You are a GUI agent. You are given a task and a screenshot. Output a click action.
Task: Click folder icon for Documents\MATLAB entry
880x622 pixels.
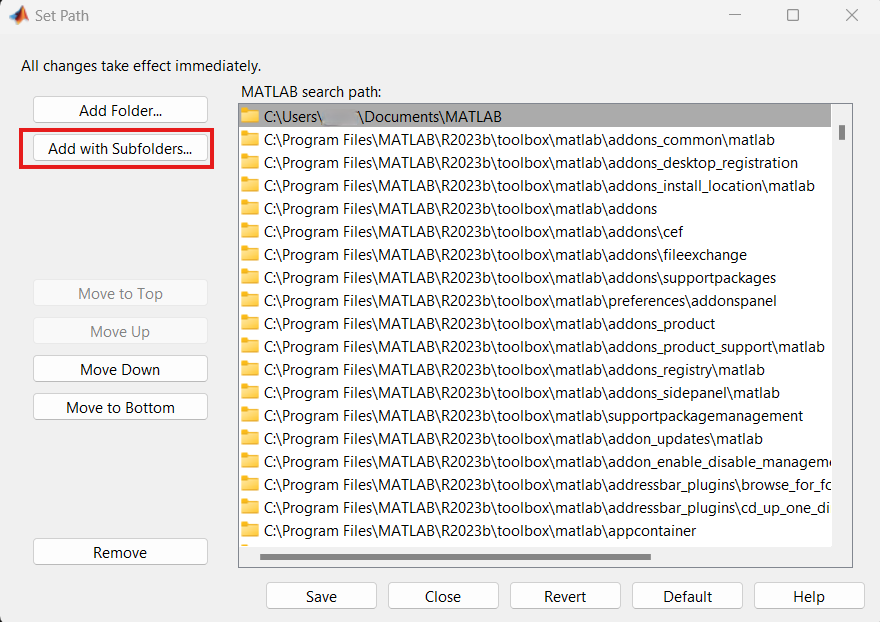(250, 116)
